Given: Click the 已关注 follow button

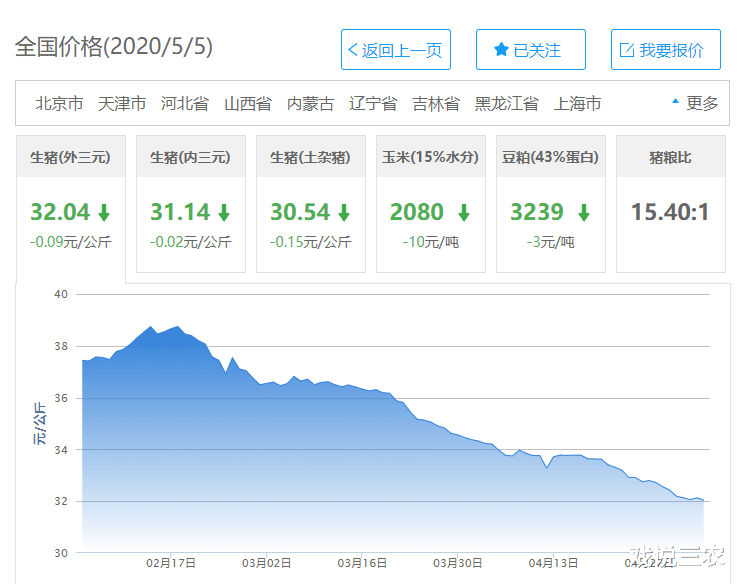Looking at the screenshot, I should click(530, 49).
